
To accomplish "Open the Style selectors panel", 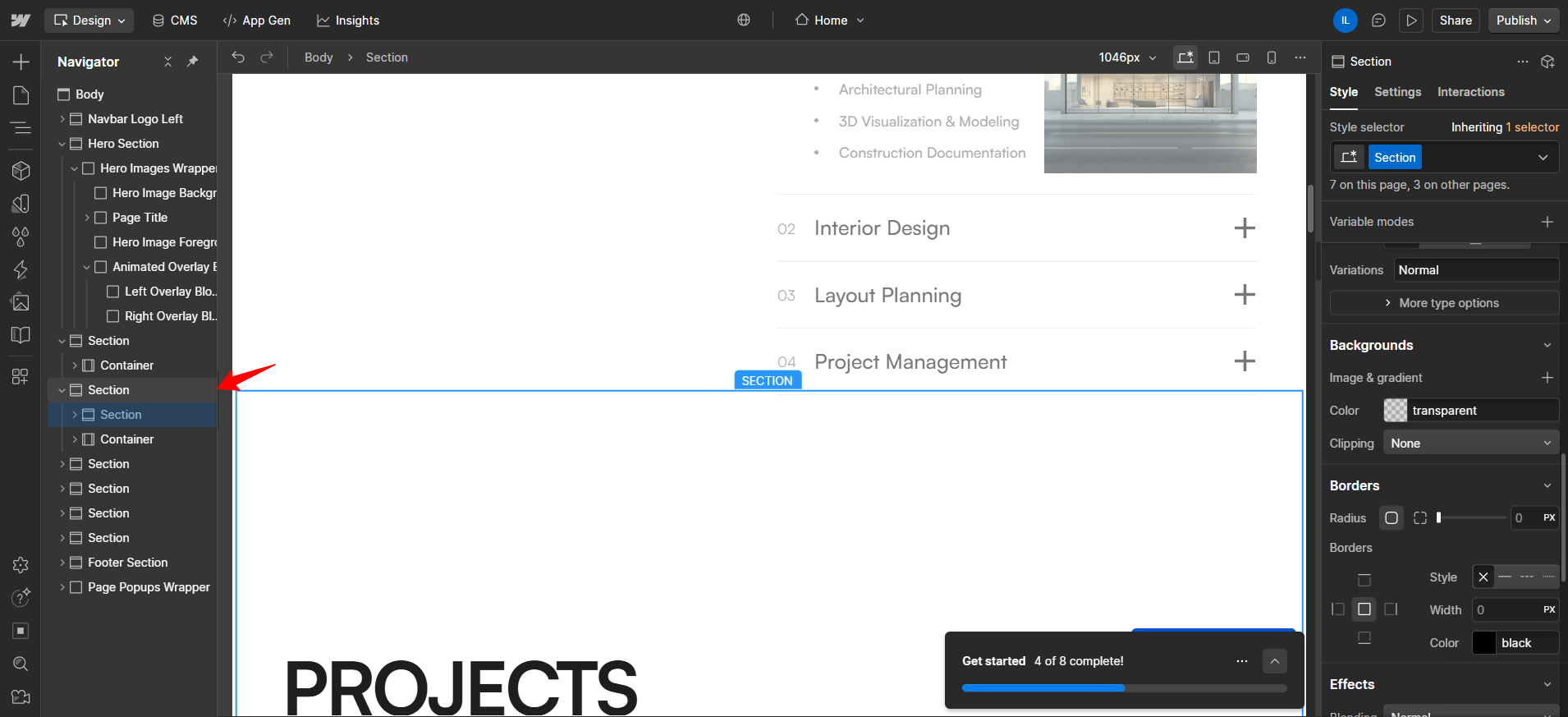I will [21, 204].
